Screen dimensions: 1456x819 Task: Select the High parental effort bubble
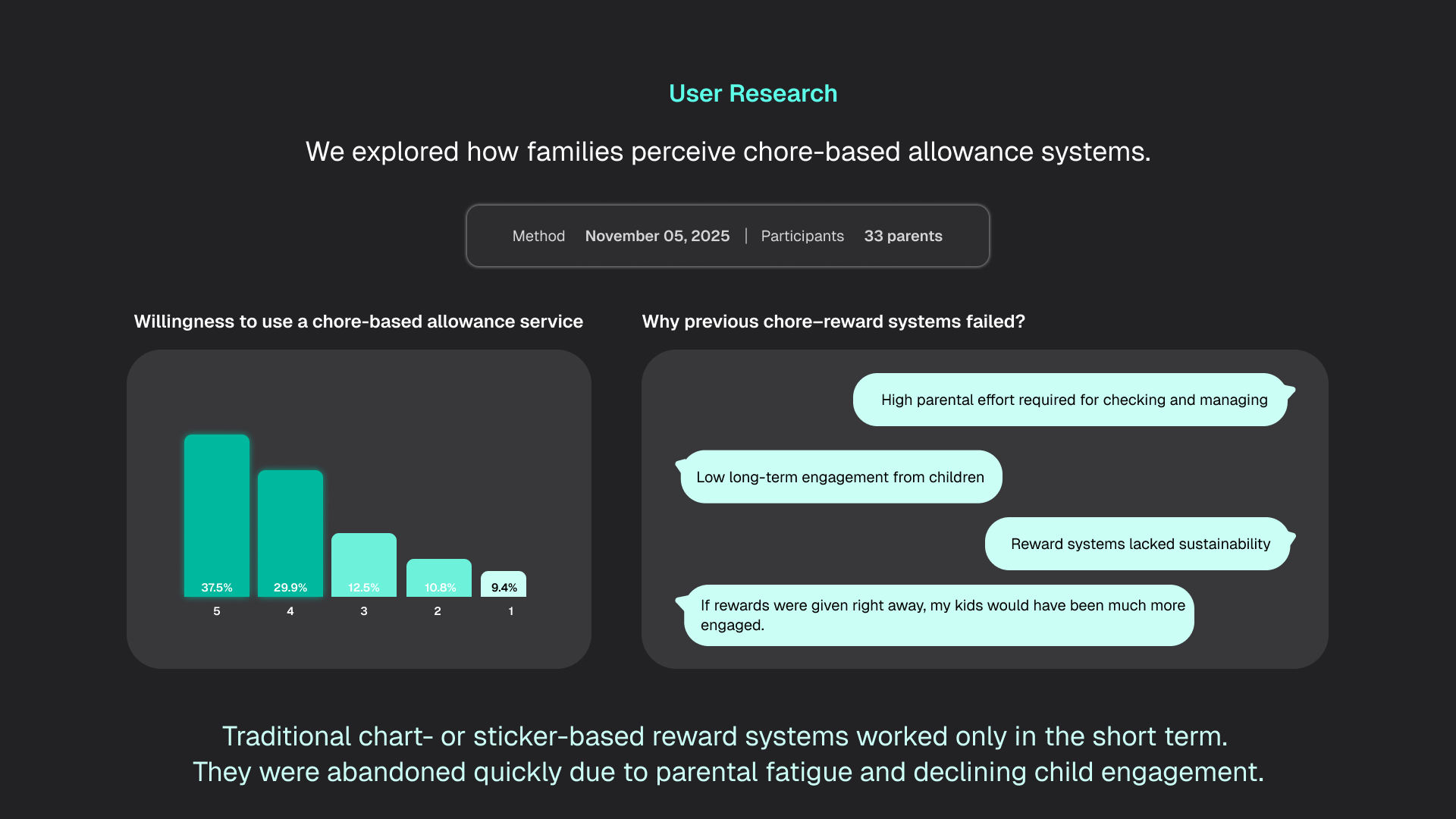[x=1073, y=400]
